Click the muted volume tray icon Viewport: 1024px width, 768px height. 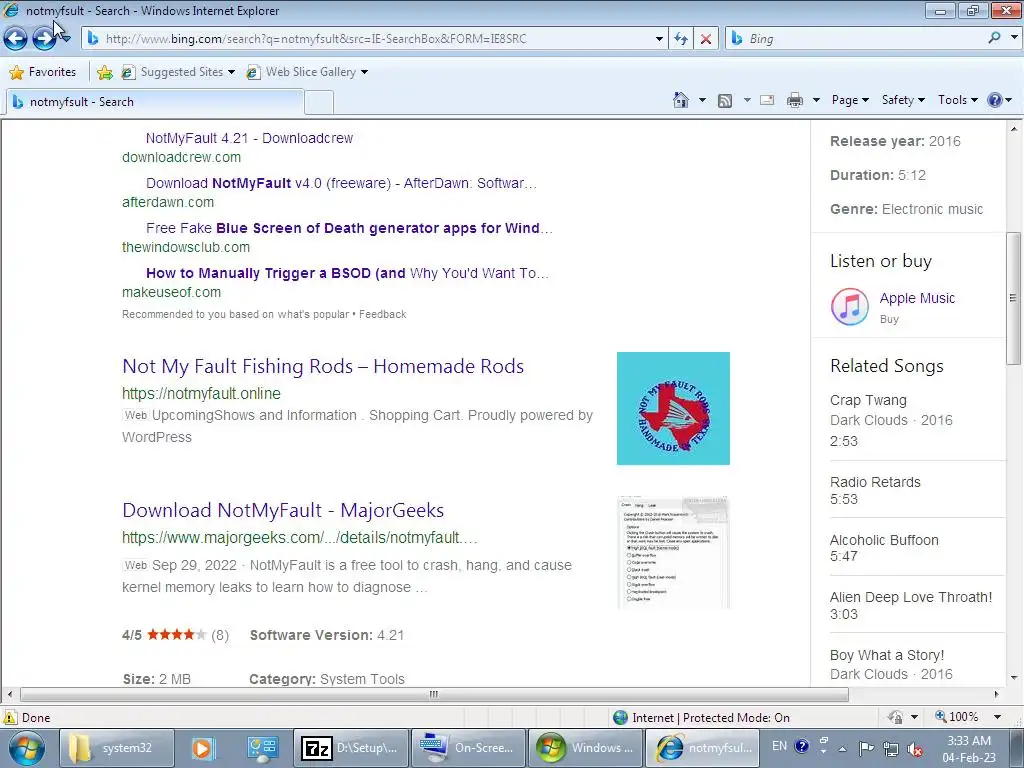click(916, 750)
